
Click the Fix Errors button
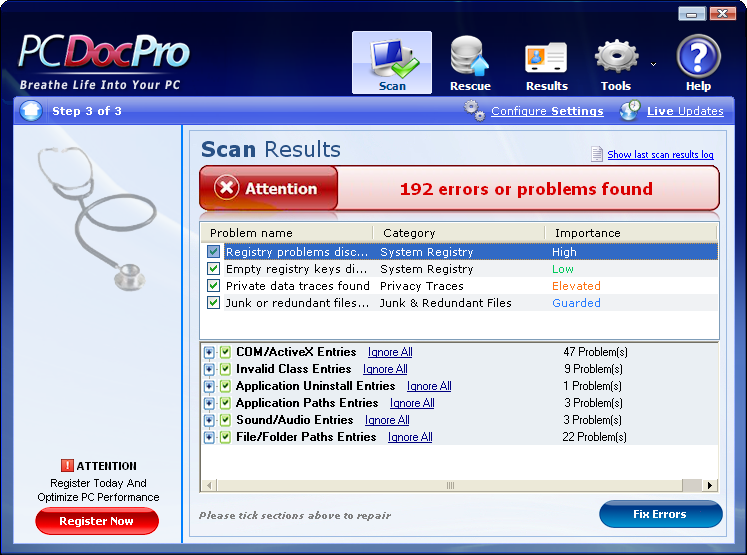click(660, 514)
